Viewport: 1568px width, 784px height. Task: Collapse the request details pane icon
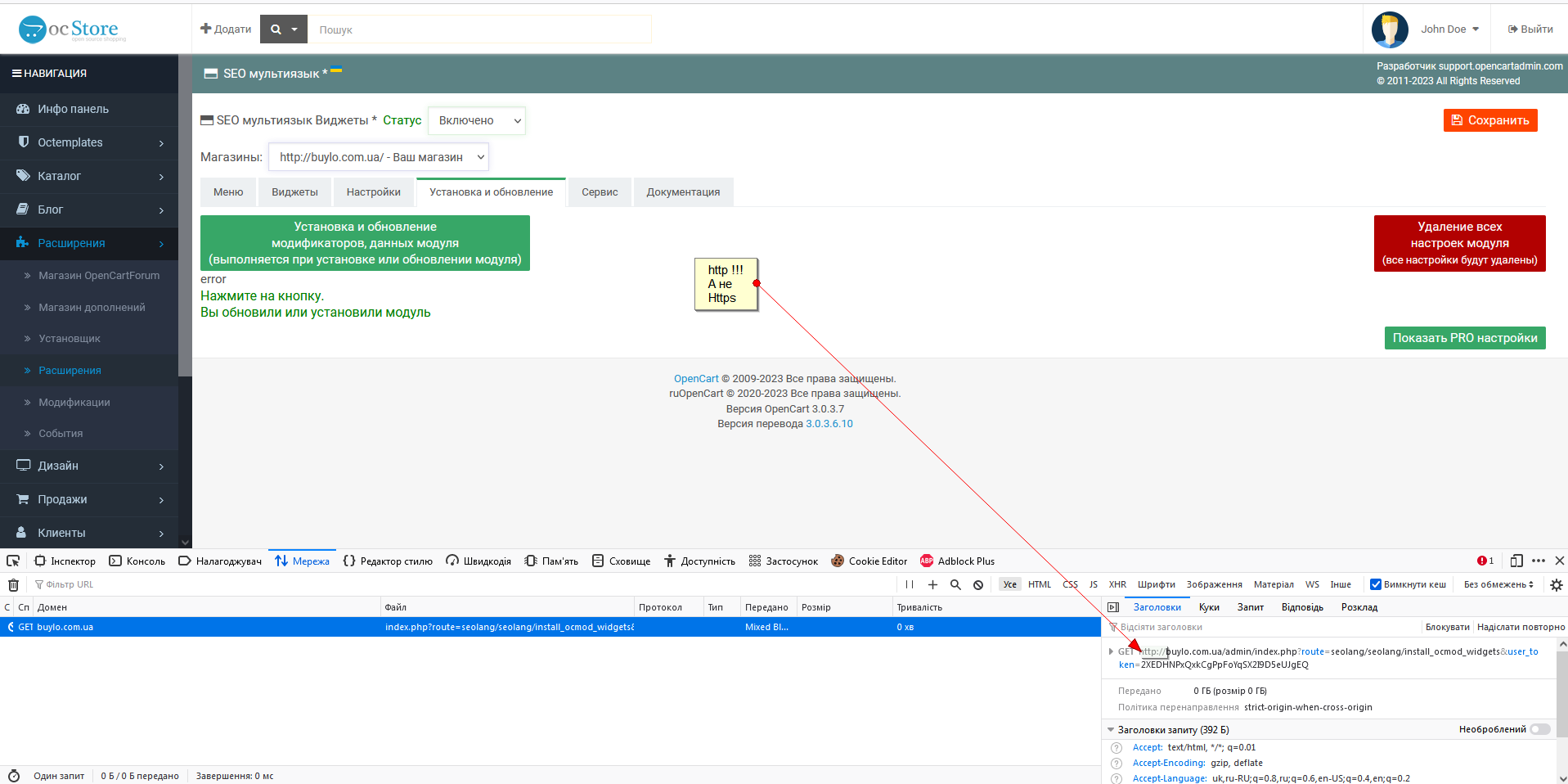coord(1113,607)
